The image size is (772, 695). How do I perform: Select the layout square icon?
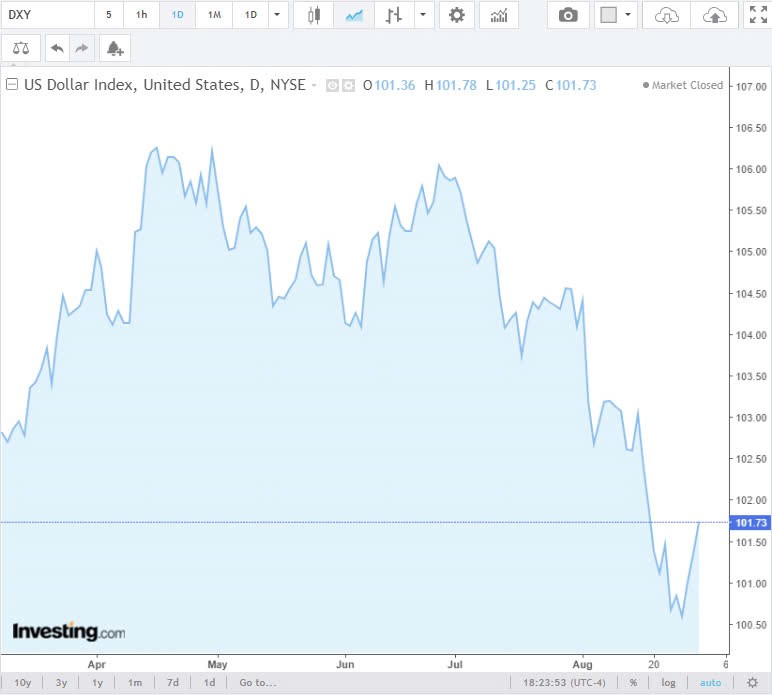pos(609,15)
